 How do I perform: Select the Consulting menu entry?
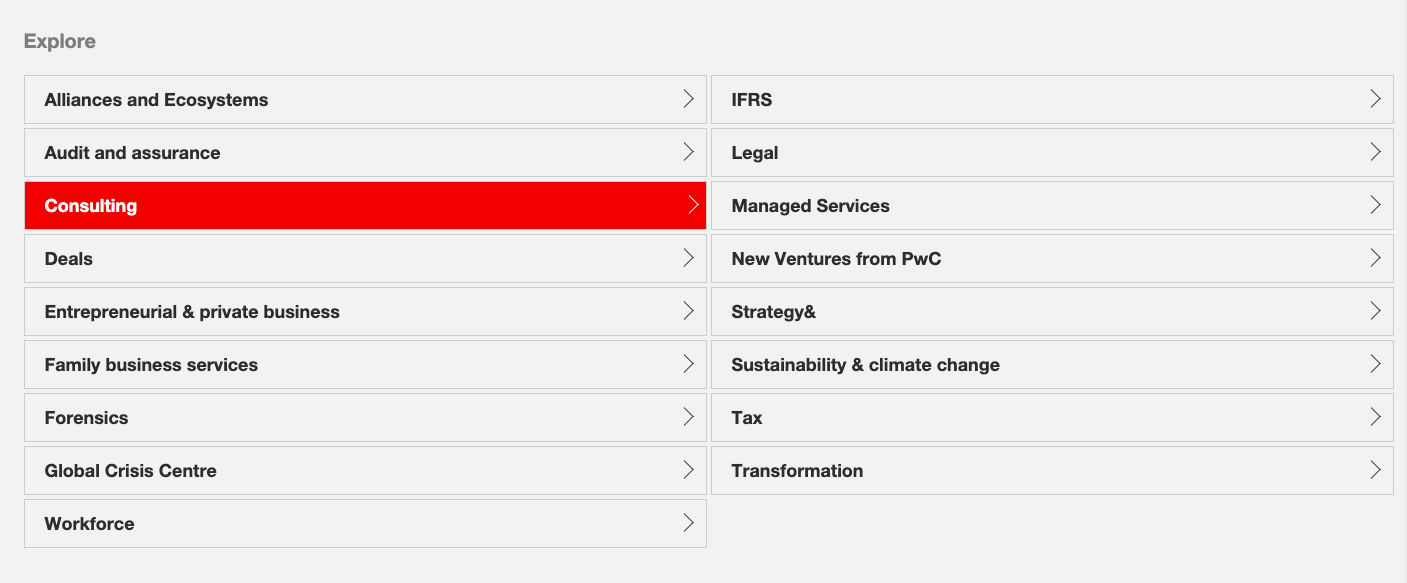91,206
